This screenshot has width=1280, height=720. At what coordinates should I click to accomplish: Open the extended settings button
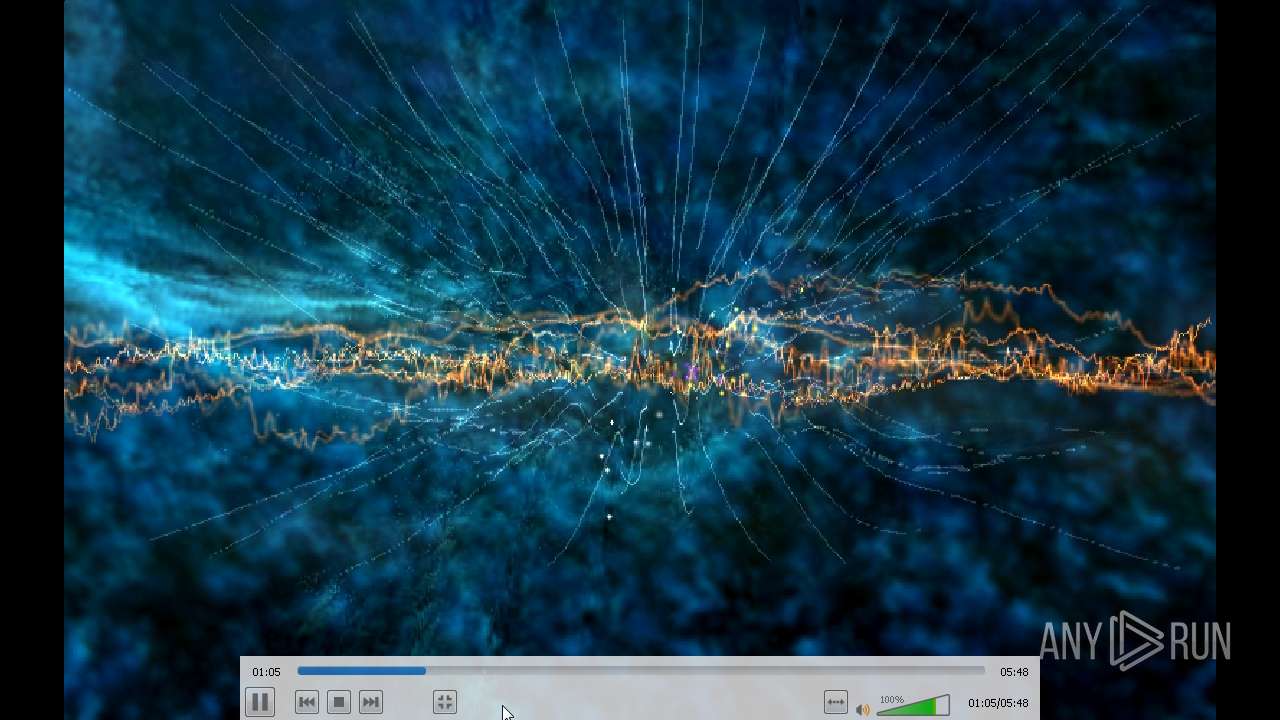[836, 703]
